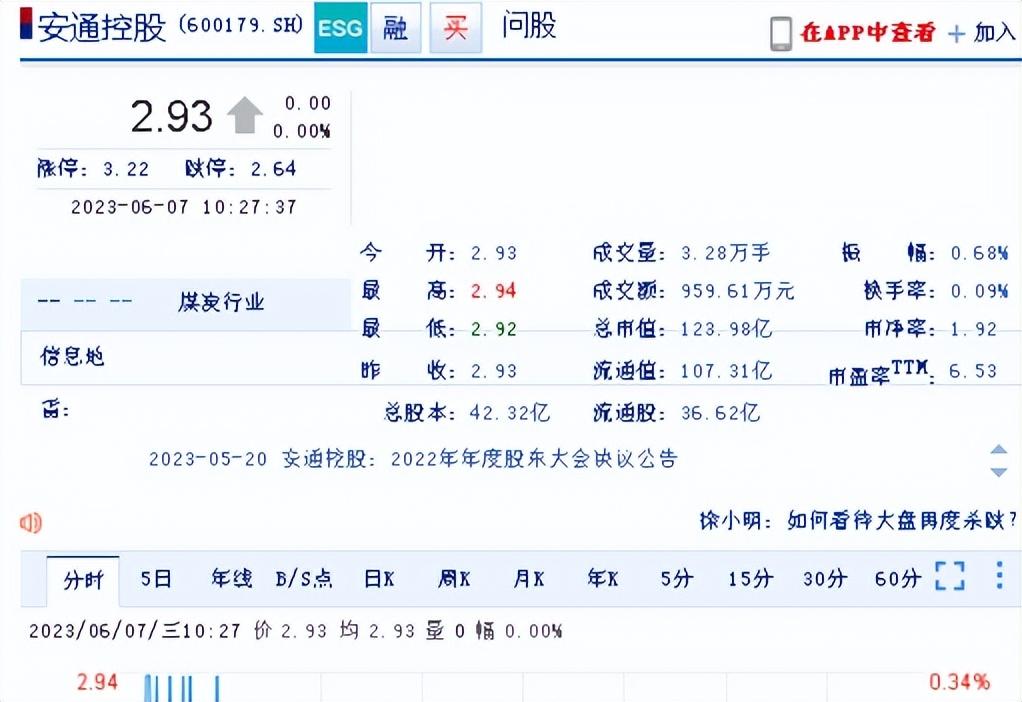Click the stock code (600179.SH)
The height and width of the screenshot is (702, 1022).
pyautogui.click(x=241, y=25)
